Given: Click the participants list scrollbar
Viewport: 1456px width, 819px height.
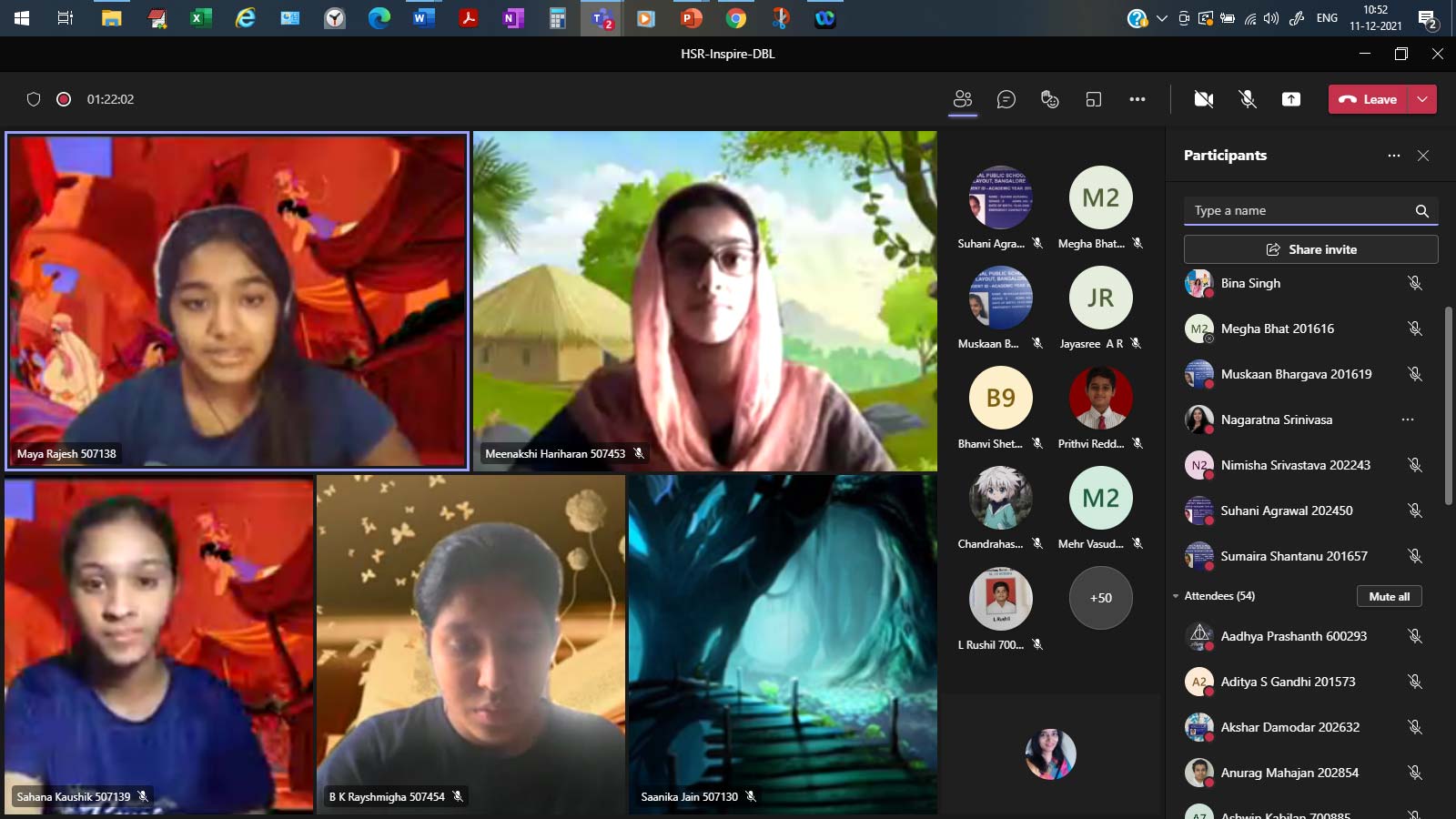Looking at the screenshot, I should point(1449,405).
